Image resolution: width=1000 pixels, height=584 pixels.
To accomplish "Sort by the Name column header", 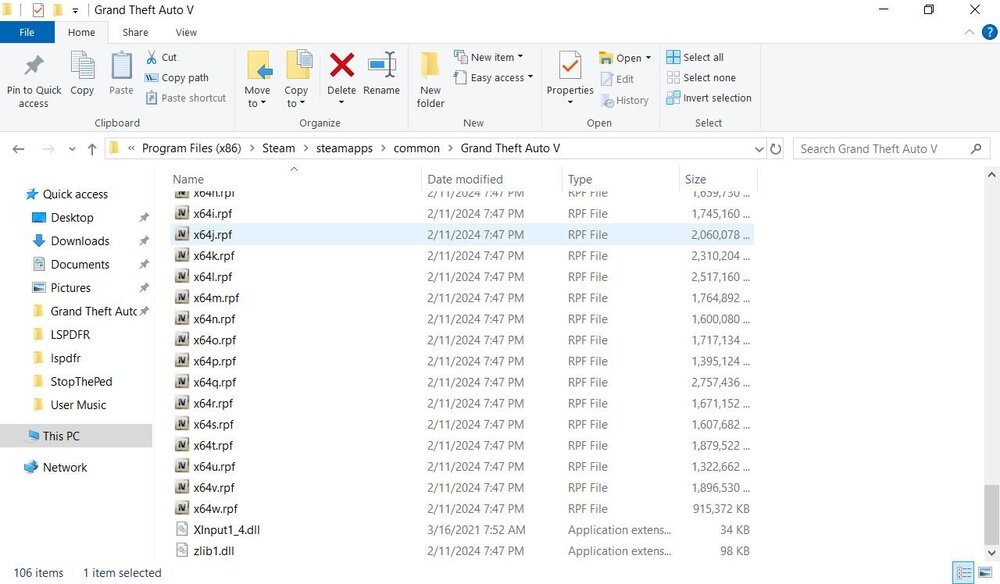I will [188, 180].
